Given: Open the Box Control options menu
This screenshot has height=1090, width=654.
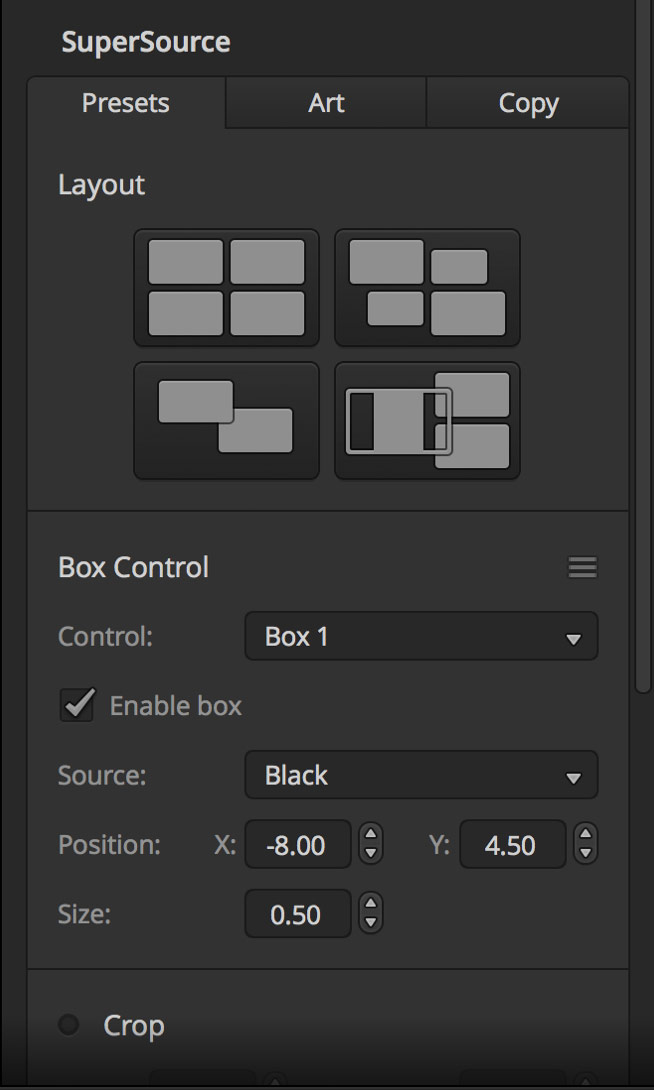Looking at the screenshot, I should (583, 567).
